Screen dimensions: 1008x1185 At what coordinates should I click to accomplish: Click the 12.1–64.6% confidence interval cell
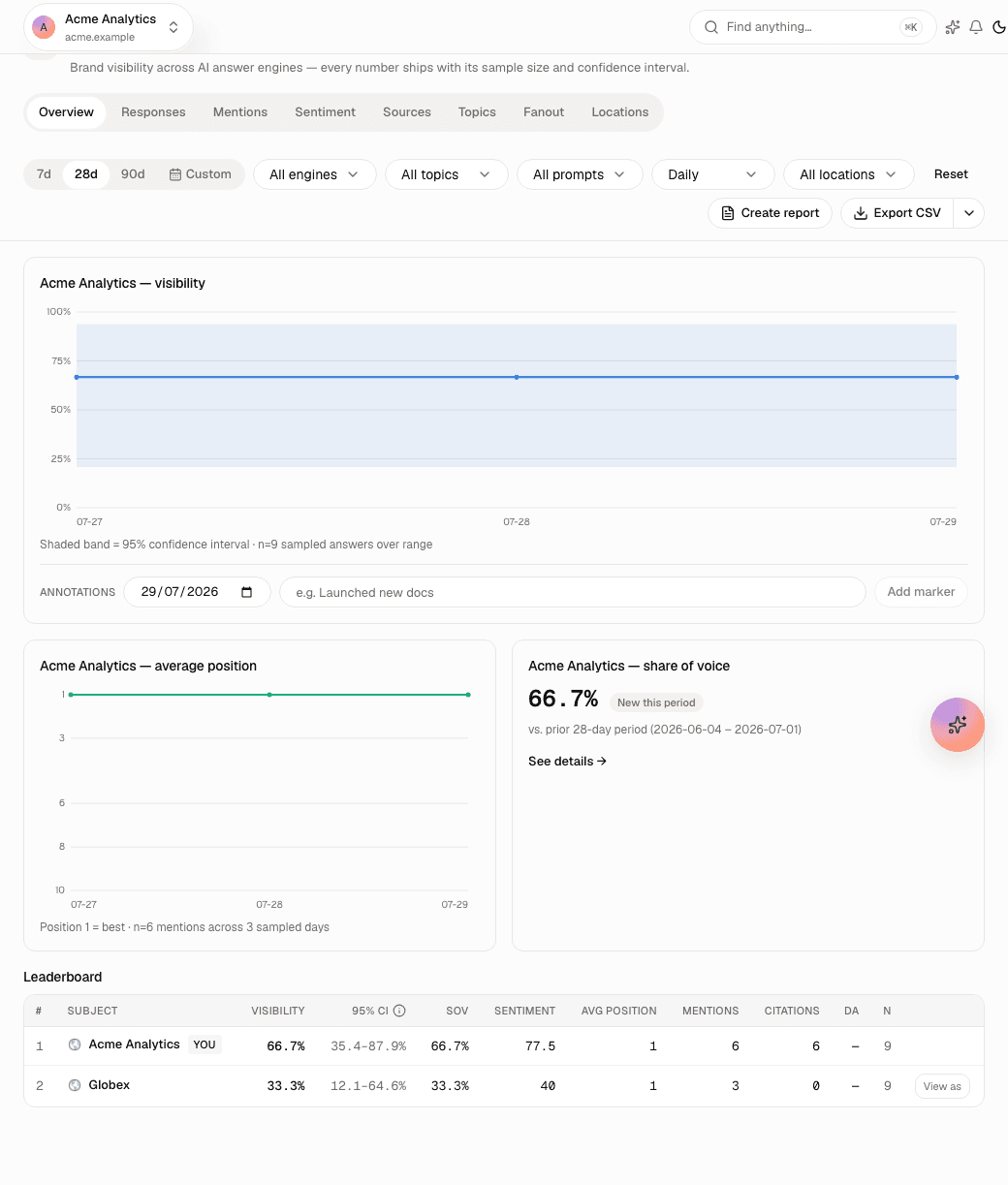pyautogui.click(x=368, y=1086)
